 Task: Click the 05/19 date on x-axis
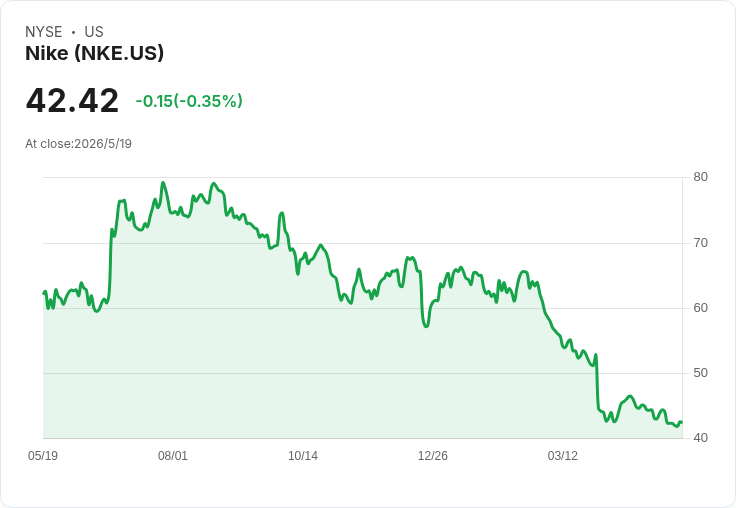coord(43,455)
